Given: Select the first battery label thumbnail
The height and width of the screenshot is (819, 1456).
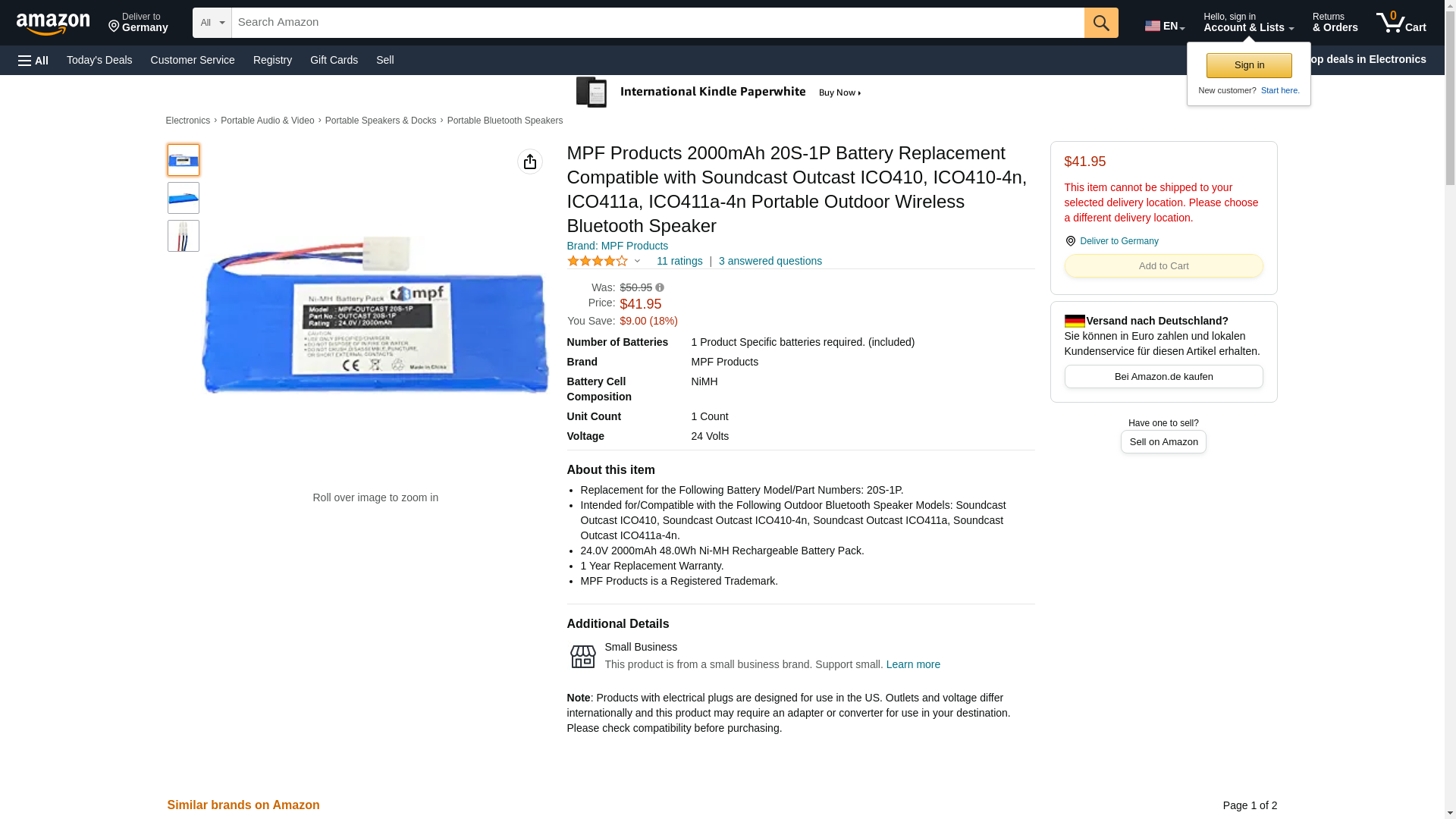Looking at the screenshot, I should [184, 160].
